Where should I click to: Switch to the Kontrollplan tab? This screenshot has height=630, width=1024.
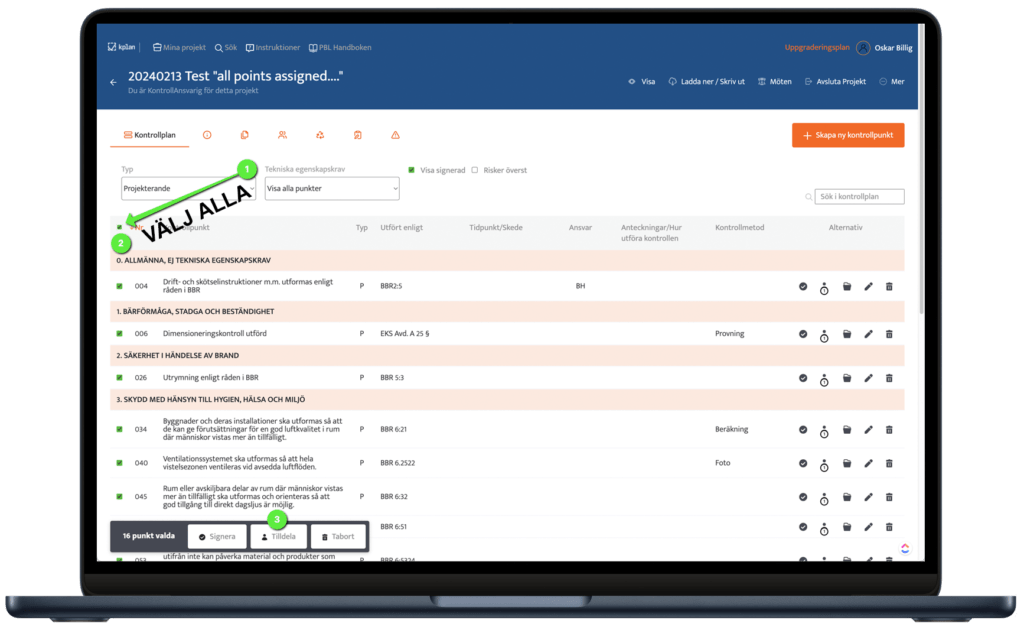point(149,135)
